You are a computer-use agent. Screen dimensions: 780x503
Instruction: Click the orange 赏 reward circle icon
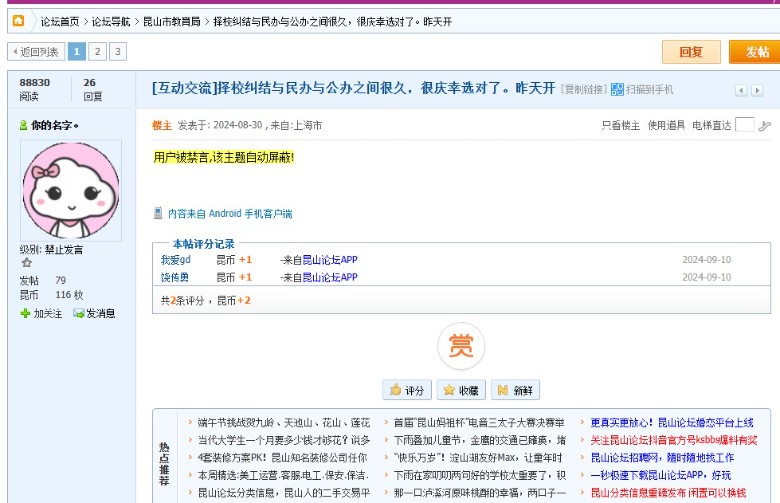click(x=460, y=346)
